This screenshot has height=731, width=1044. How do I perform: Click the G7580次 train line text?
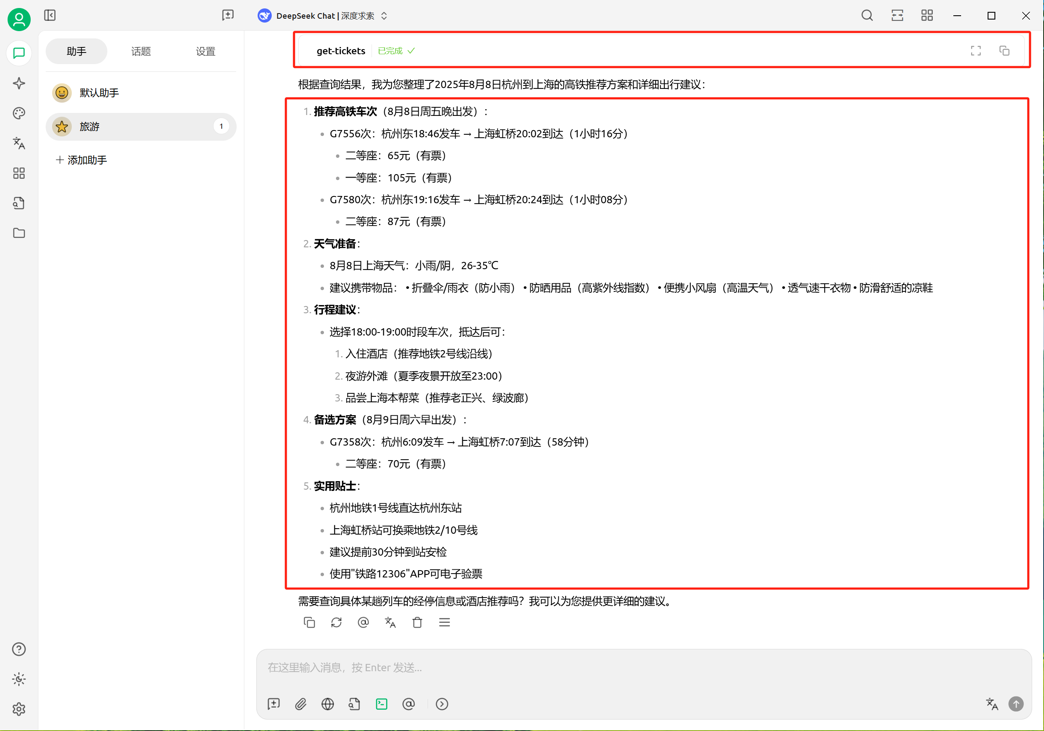tap(479, 200)
